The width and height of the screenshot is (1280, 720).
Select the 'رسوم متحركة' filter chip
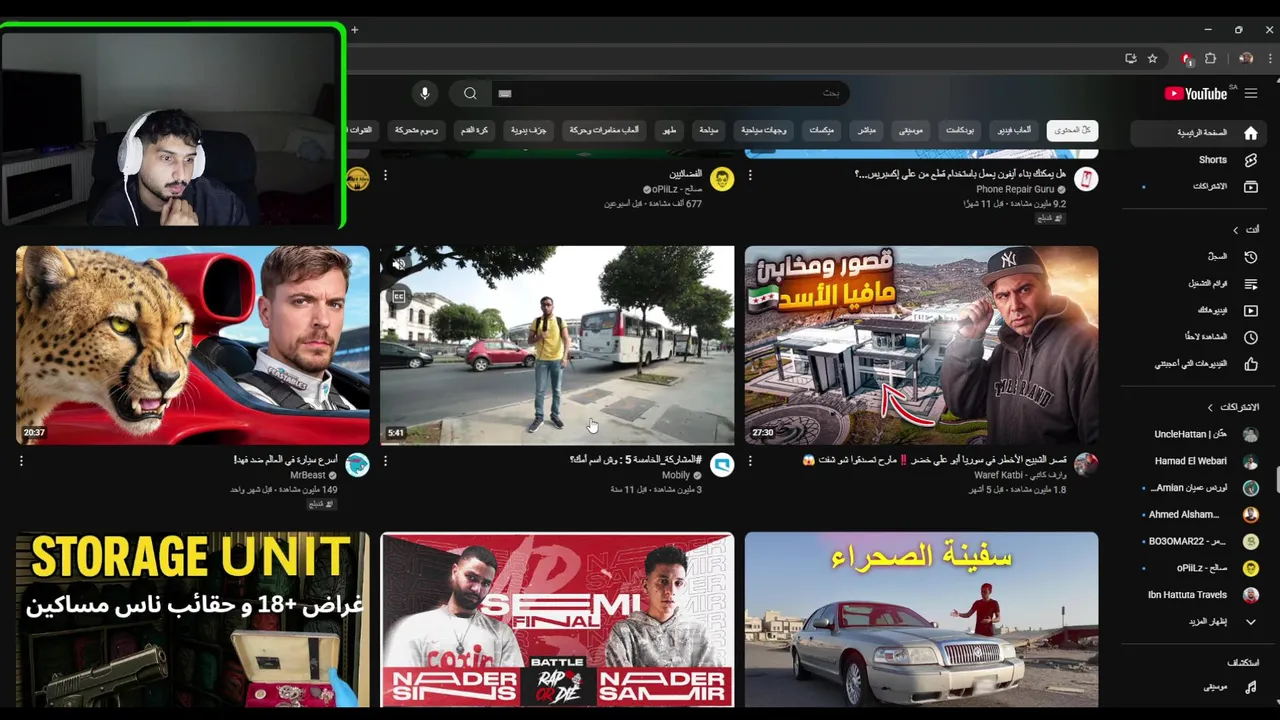(x=416, y=131)
